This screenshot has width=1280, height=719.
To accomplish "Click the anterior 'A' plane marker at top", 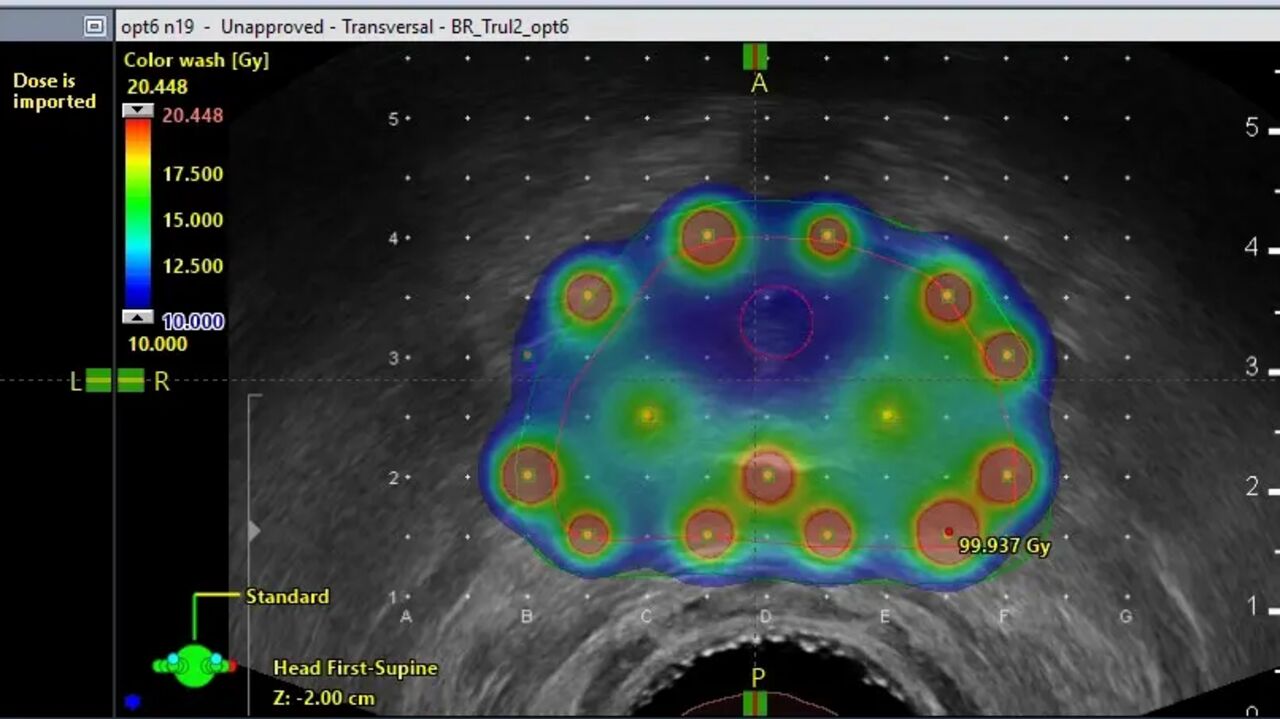I will 756,57.
